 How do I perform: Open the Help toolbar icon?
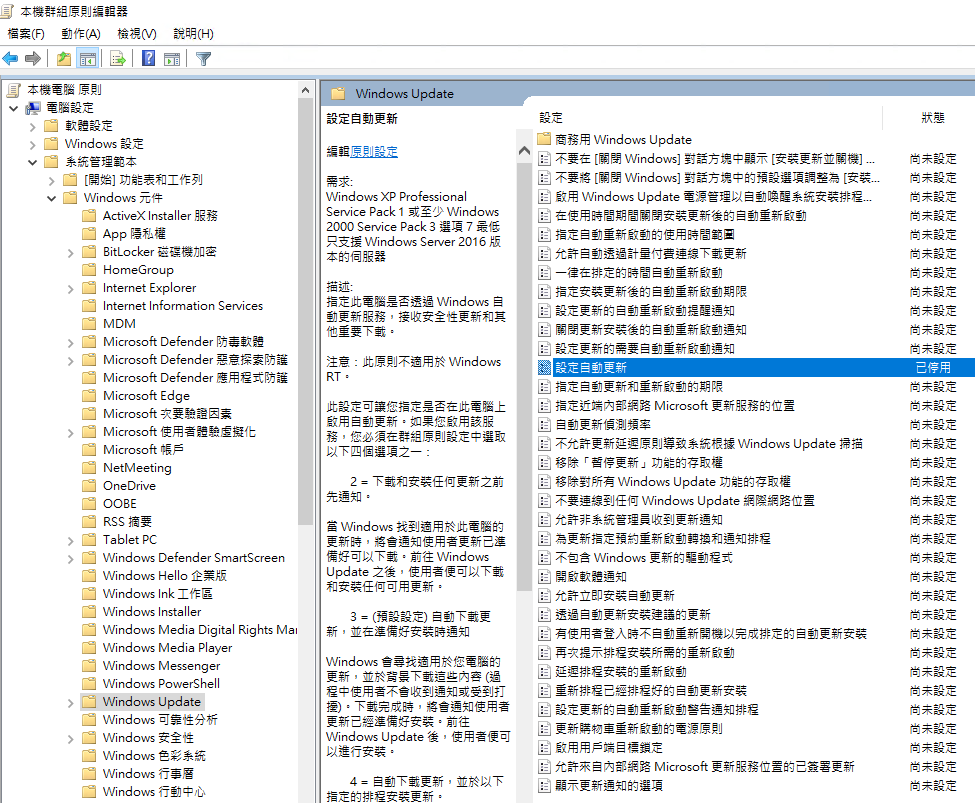[x=149, y=58]
